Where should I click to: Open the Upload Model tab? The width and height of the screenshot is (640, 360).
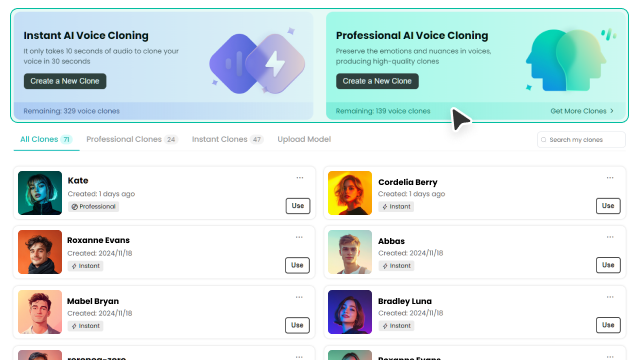pos(304,139)
